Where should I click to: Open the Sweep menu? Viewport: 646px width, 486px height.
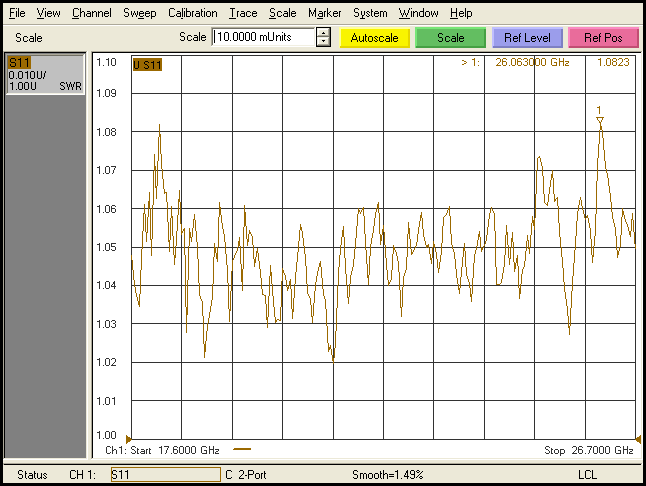point(139,13)
